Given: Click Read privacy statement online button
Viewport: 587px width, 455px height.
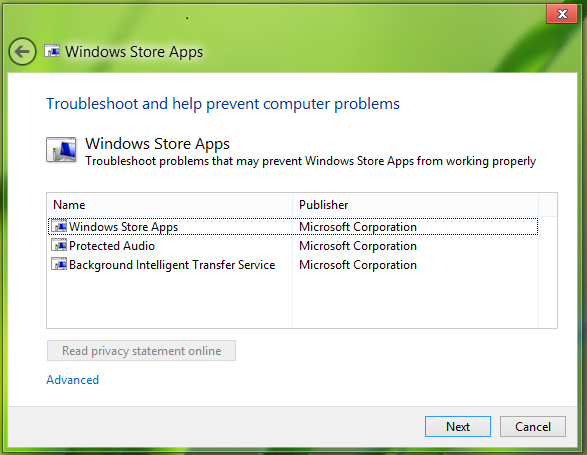Looking at the screenshot, I should 141,351.
